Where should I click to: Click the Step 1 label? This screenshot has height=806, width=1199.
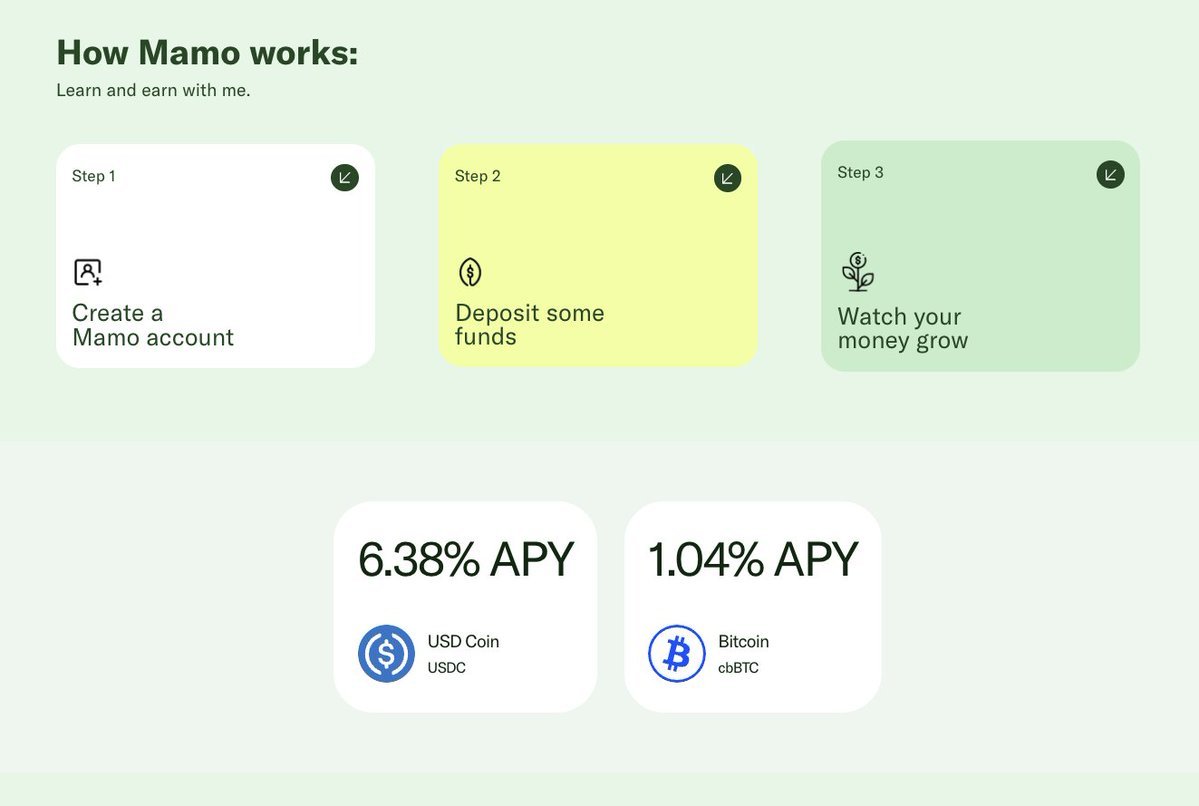94,176
